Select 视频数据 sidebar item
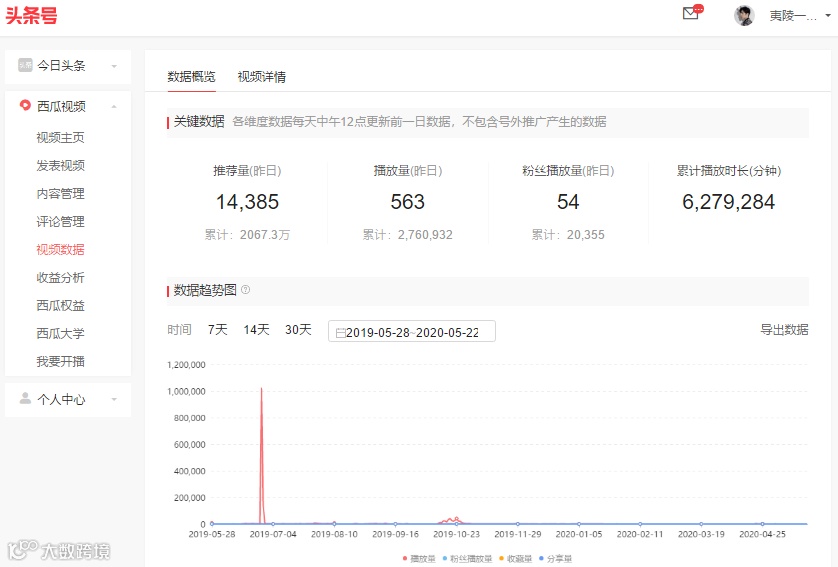The height and width of the screenshot is (567, 838). click(x=60, y=250)
